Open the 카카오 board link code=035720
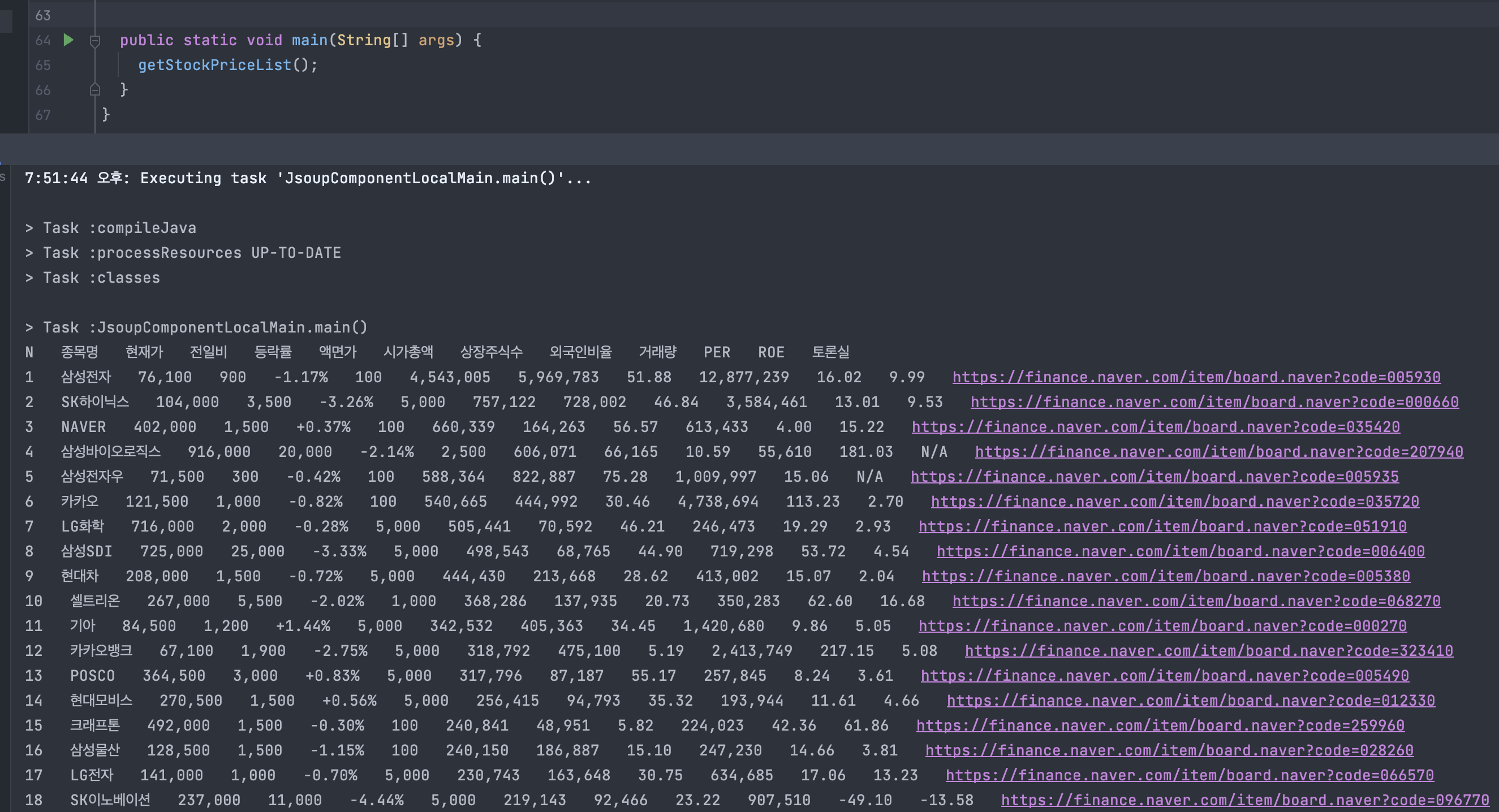 [x=1174, y=502]
